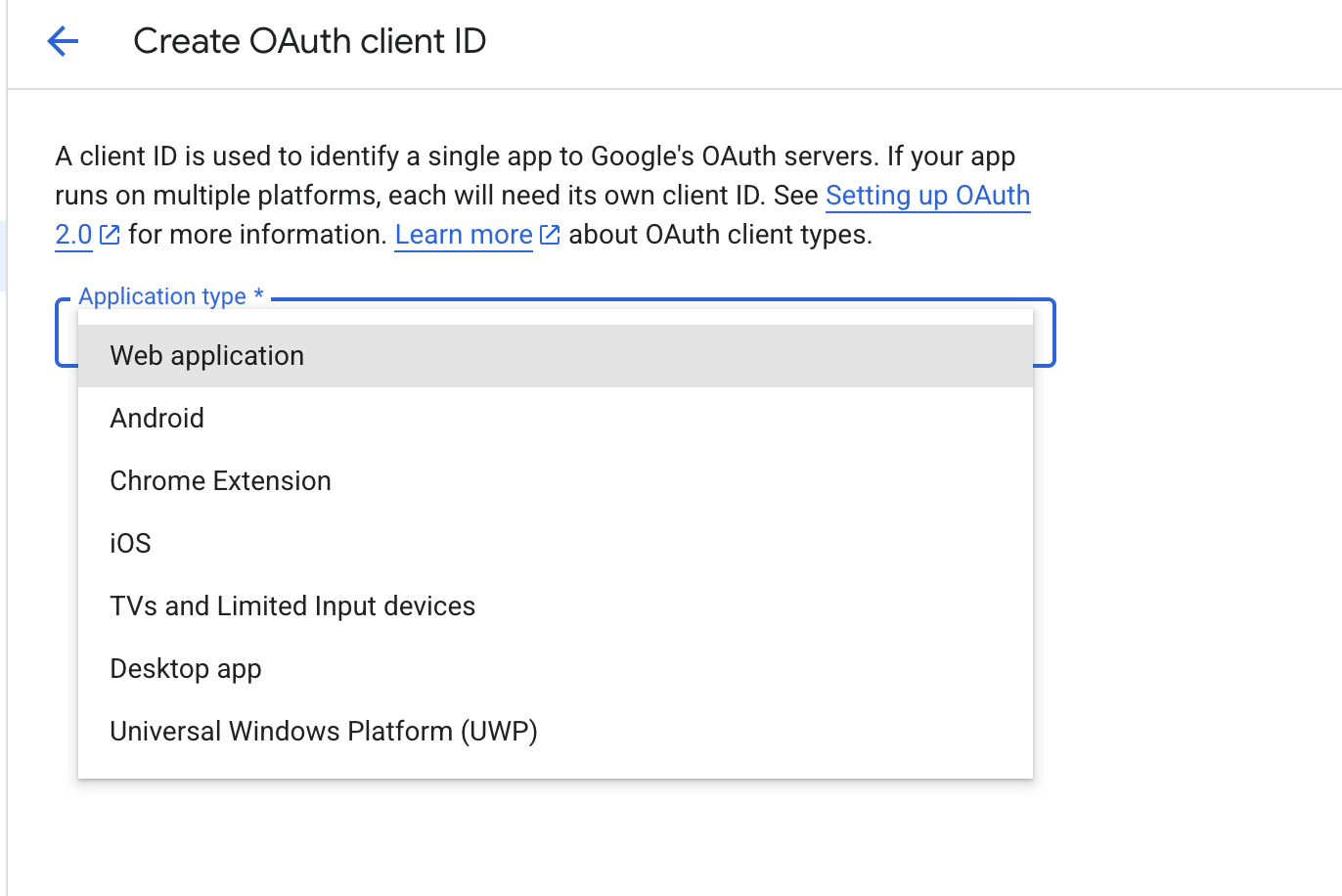Choose TVs and Limited Input devices
The height and width of the screenshot is (896, 1342).
pyautogui.click(x=556, y=606)
